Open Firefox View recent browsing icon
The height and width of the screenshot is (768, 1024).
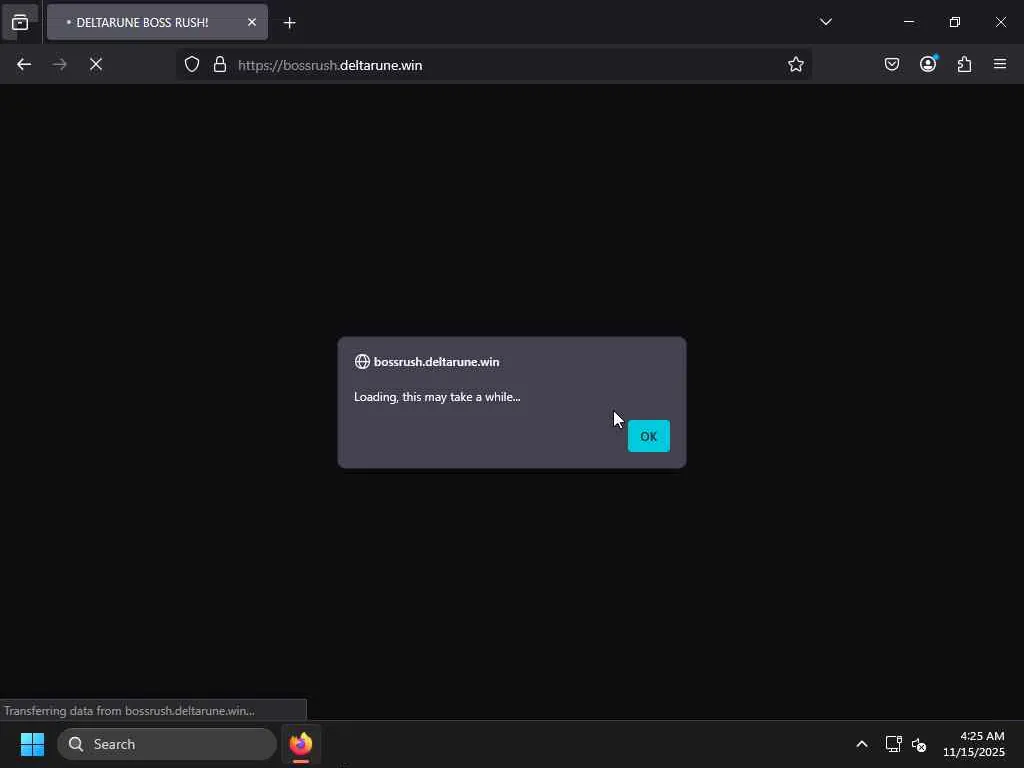(20, 22)
